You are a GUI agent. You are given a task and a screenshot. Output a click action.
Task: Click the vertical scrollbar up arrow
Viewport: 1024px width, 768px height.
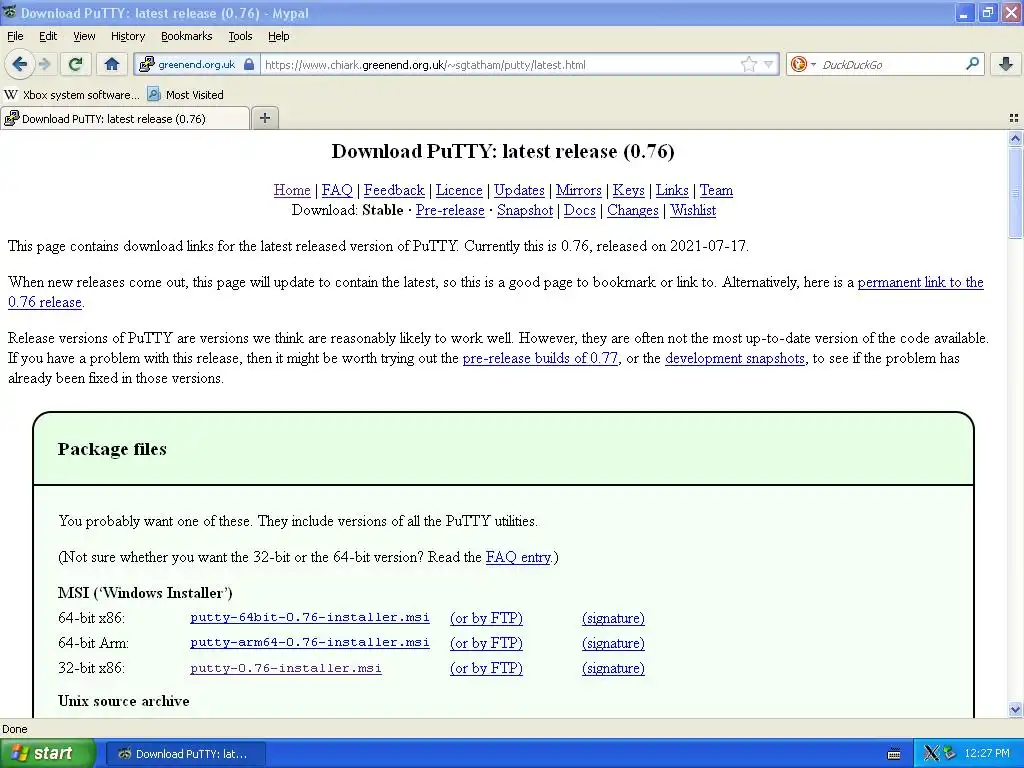[1015, 138]
